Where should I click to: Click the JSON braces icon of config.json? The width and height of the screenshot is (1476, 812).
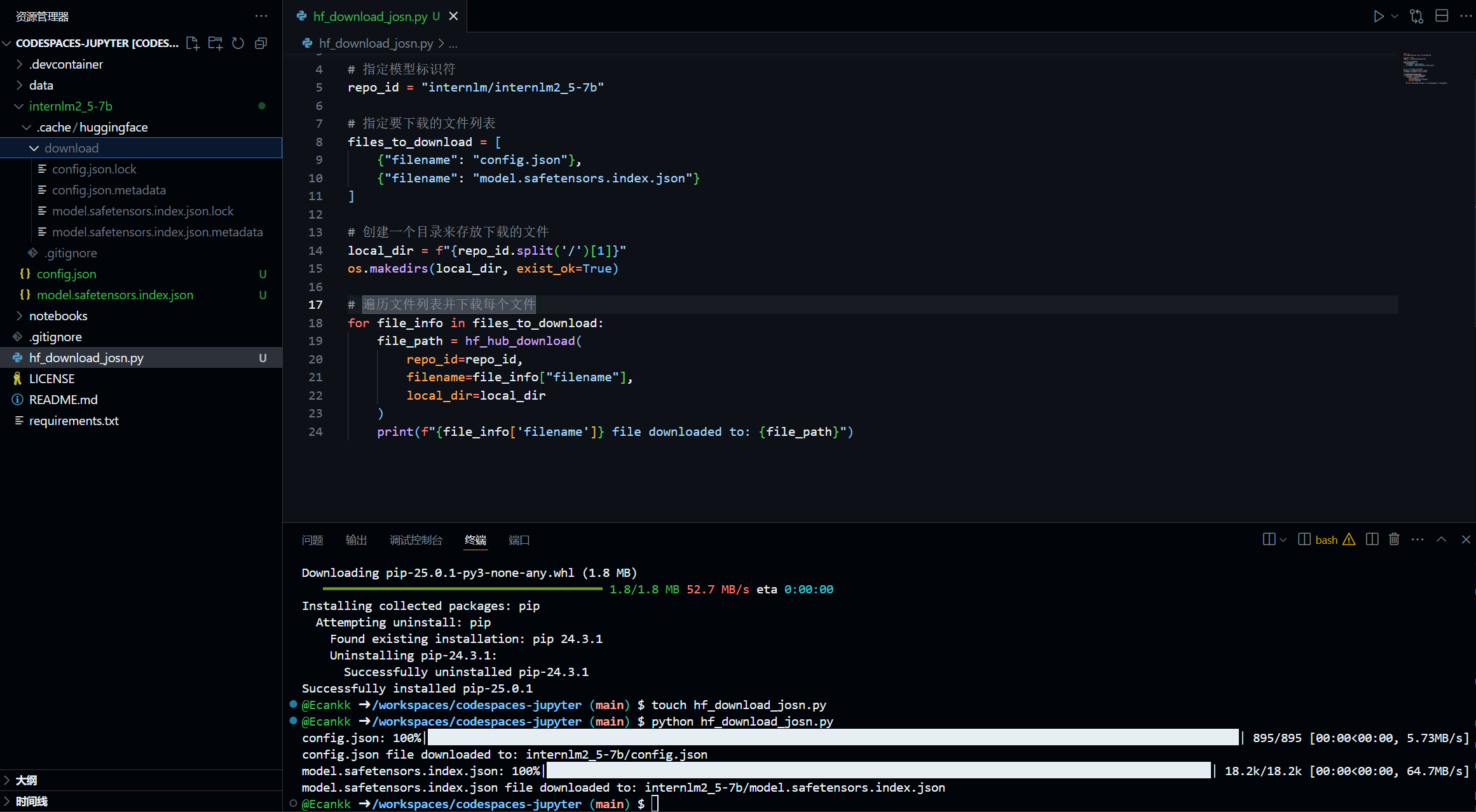pyautogui.click(x=25, y=274)
